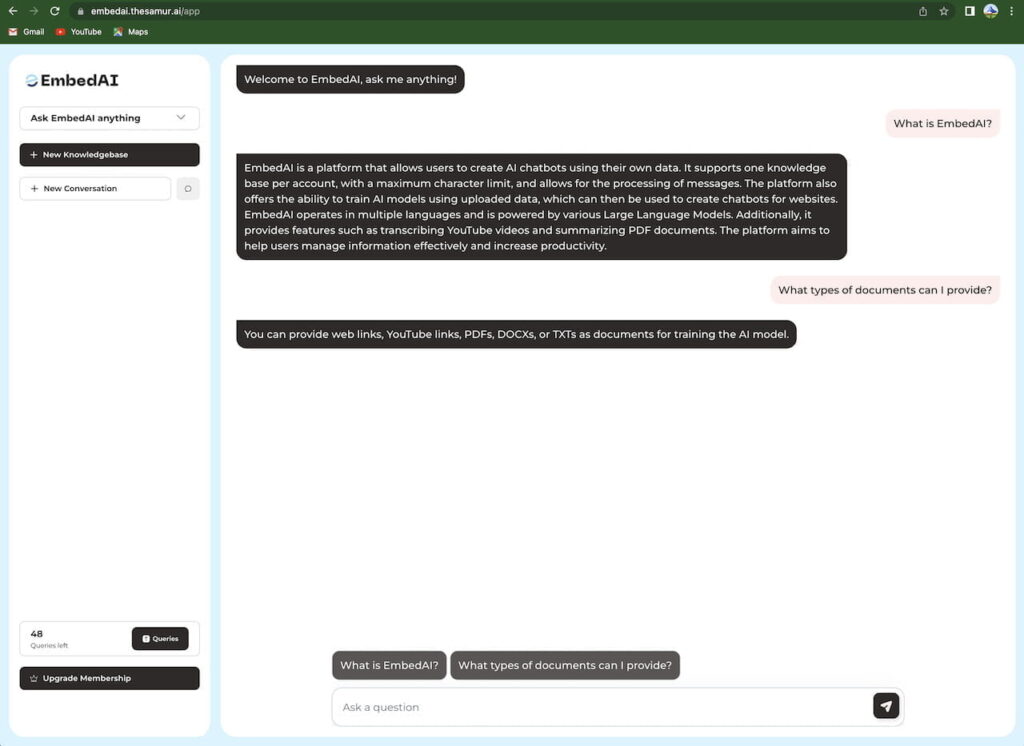Reload the page

tap(55, 11)
